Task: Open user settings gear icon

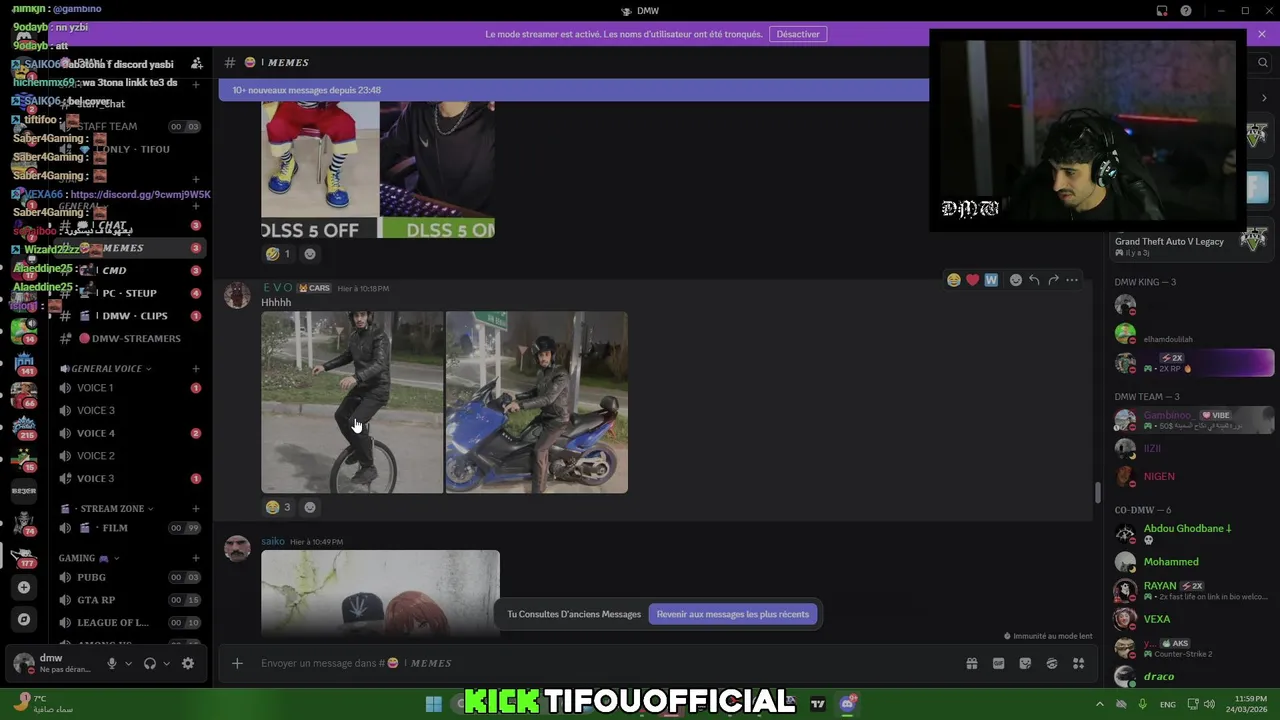Action: click(x=188, y=663)
